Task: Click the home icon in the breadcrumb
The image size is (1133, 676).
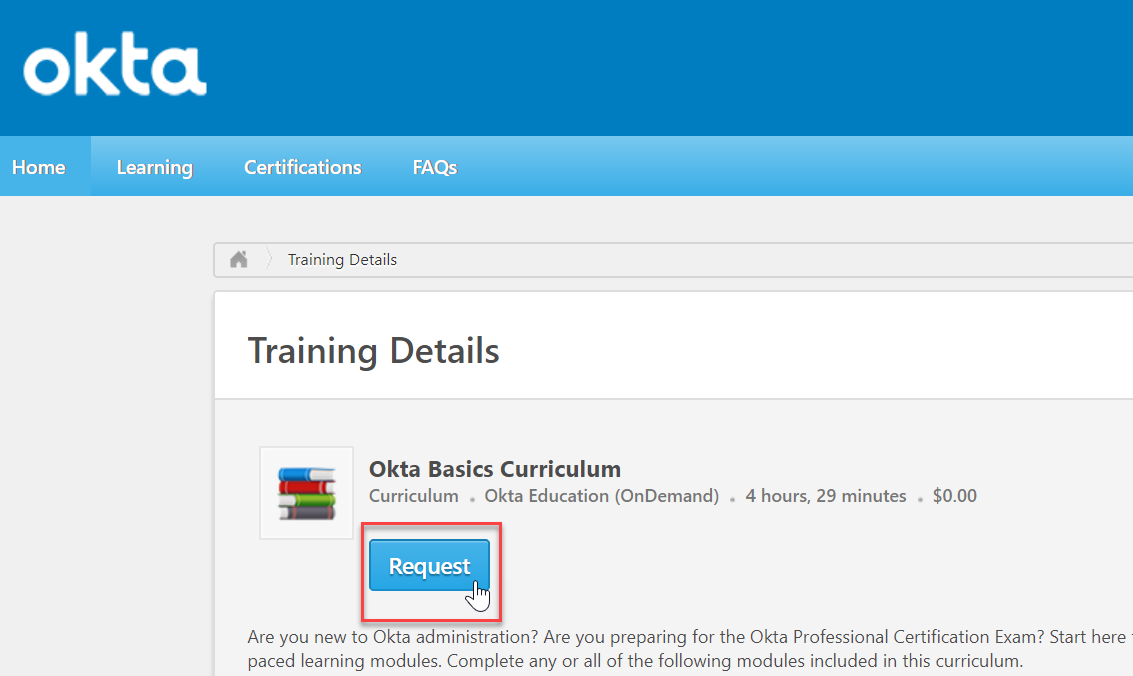Action: 239,260
